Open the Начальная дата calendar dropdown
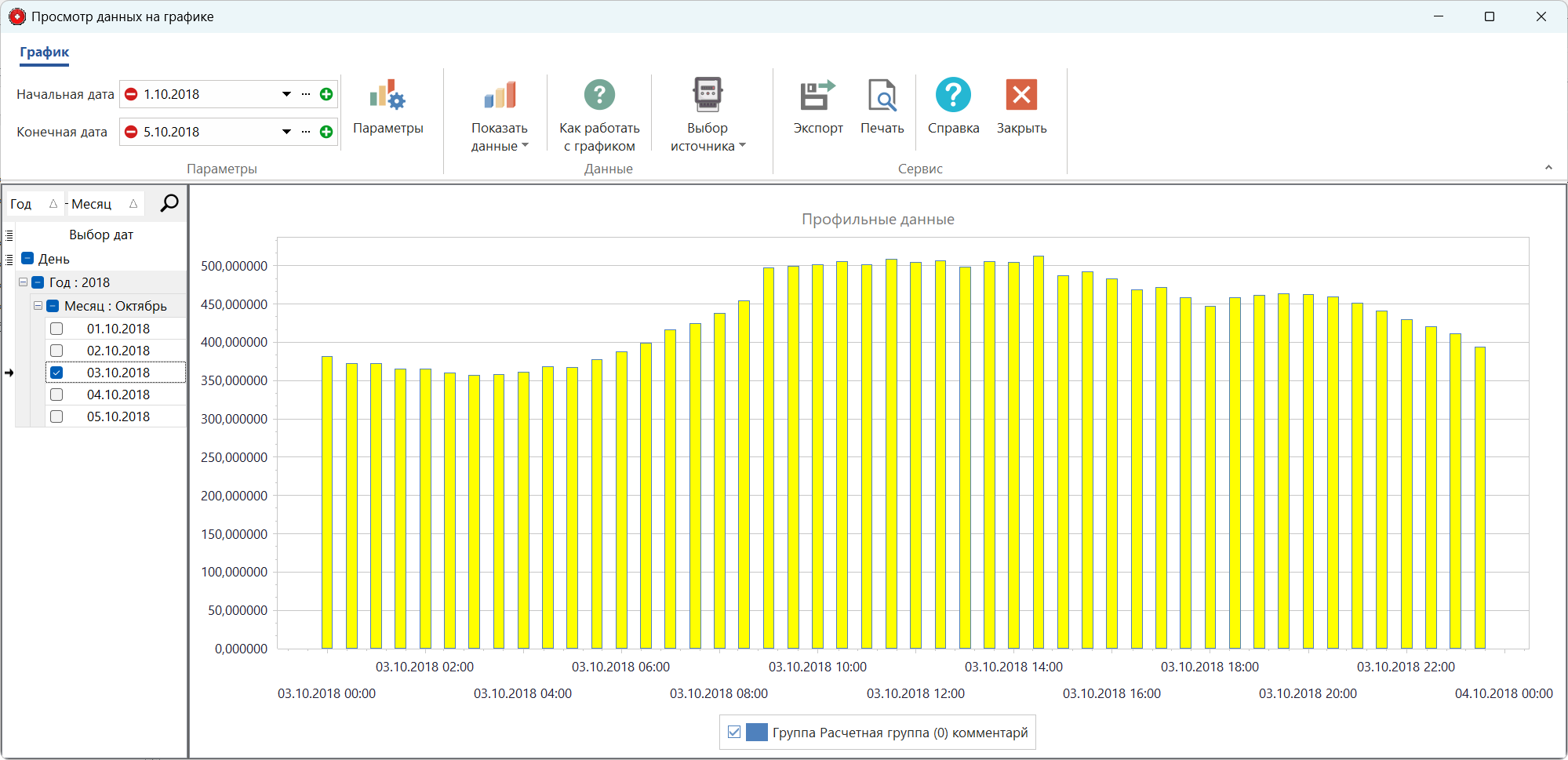The width and height of the screenshot is (1568, 760). pos(286,93)
